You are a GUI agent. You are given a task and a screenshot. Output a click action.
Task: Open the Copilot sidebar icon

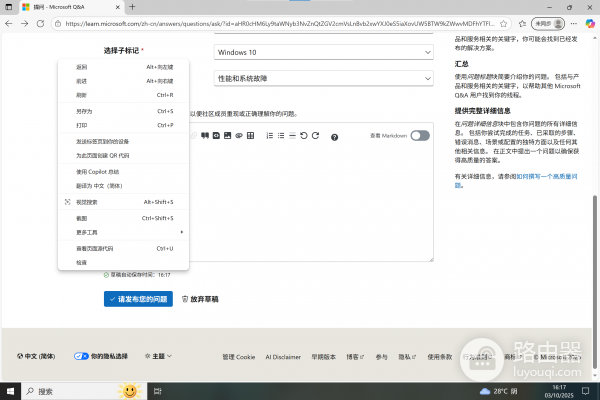[590, 24]
